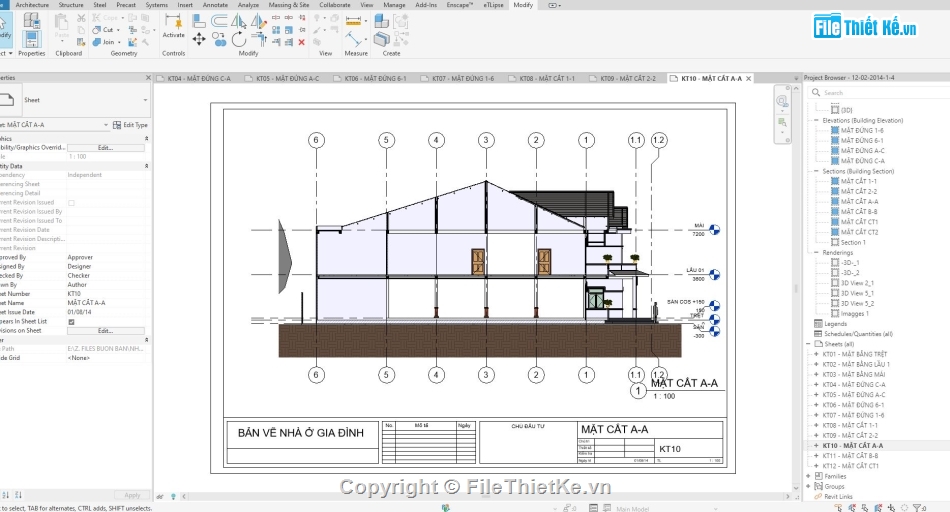This screenshot has height=512, width=950.
Task: Click the zoom region icon in navigation bar
Action: pos(782,122)
